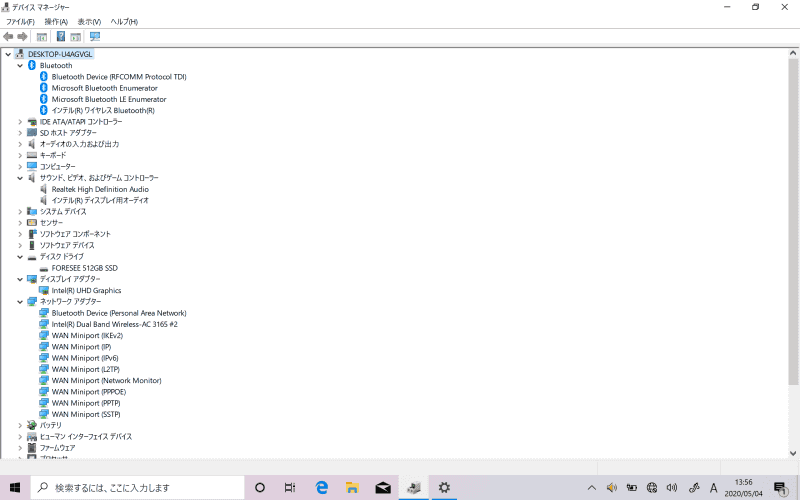
Task: Select WAN Miniport (PPPOE)
Action: coord(89,391)
